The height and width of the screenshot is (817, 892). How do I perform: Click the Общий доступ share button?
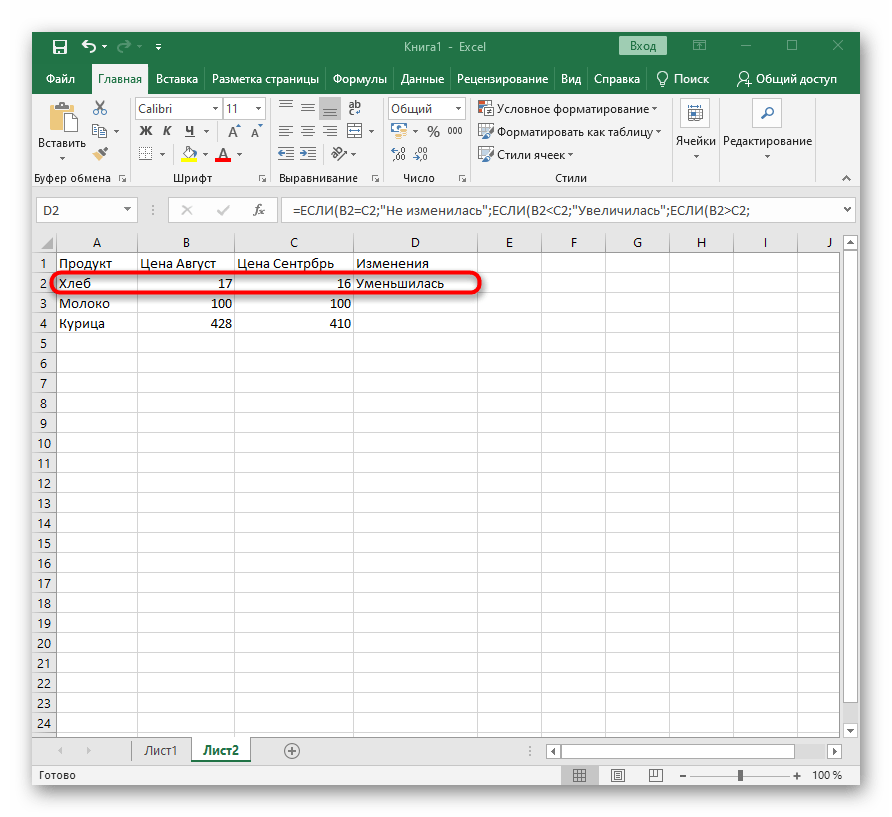click(x=786, y=79)
